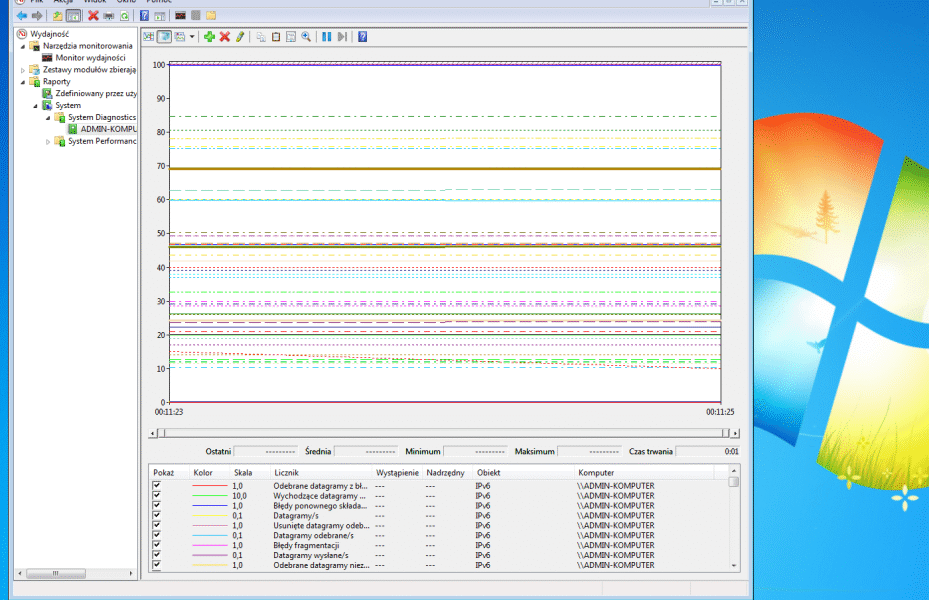Screen dimensions: 929x600
Task: Click update data step-forward icon
Action: point(342,37)
